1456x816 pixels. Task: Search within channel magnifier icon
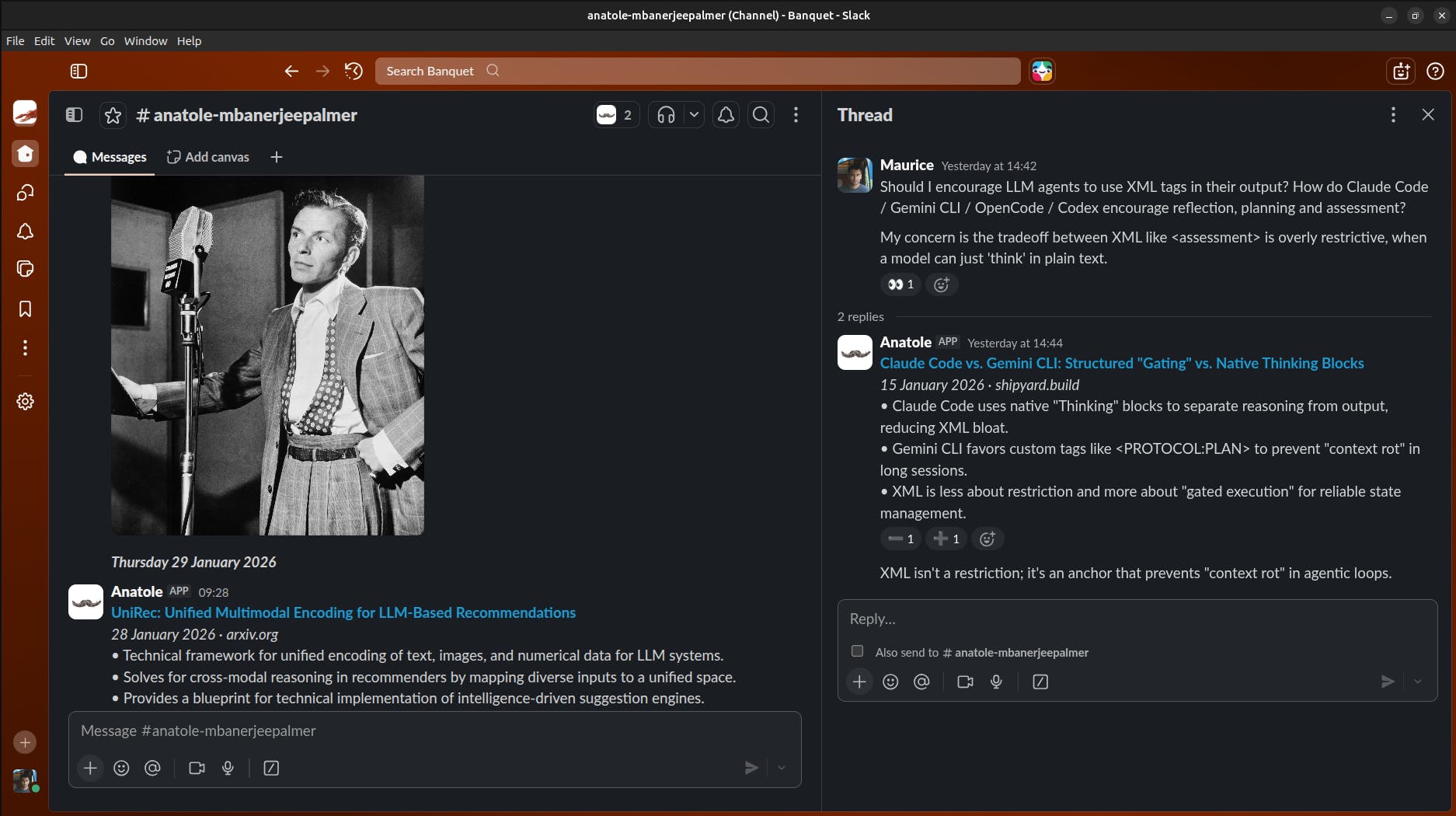(761, 115)
